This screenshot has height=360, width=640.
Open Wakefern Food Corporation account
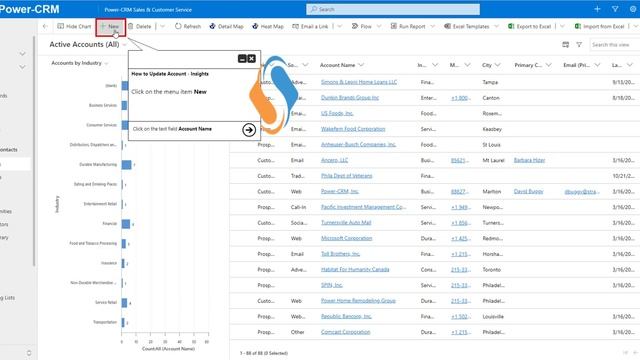pos(353,129)
